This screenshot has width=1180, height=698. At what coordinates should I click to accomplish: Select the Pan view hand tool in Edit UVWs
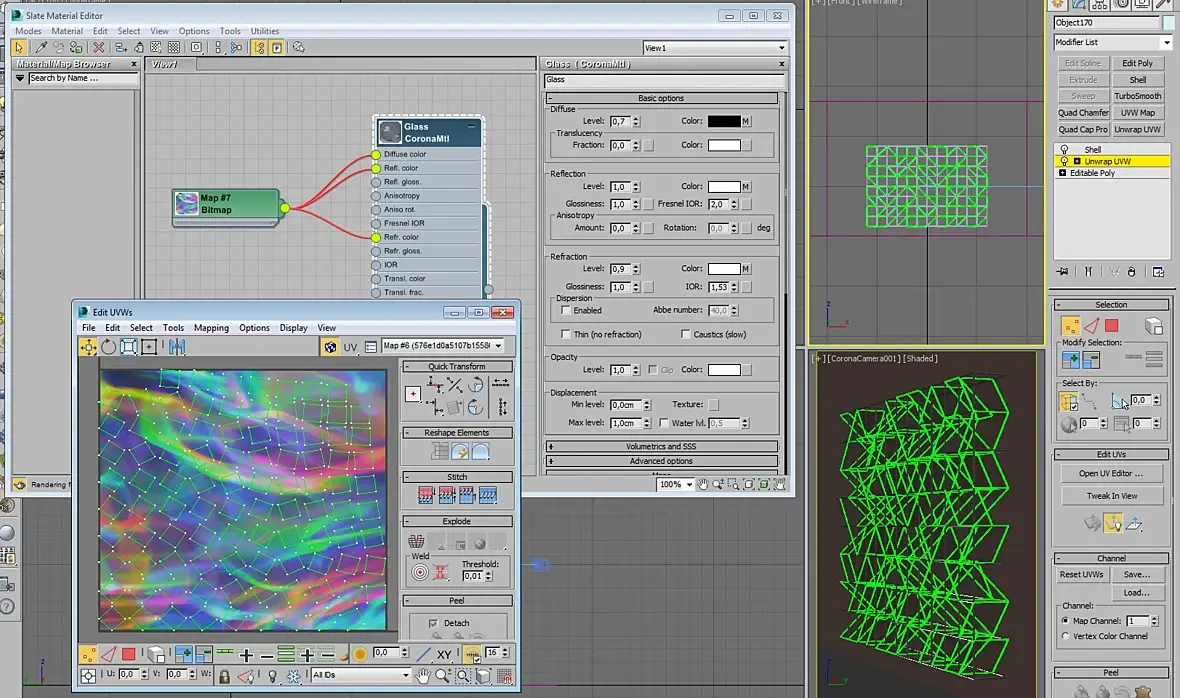pyautogui.click(x=422, y=676)
